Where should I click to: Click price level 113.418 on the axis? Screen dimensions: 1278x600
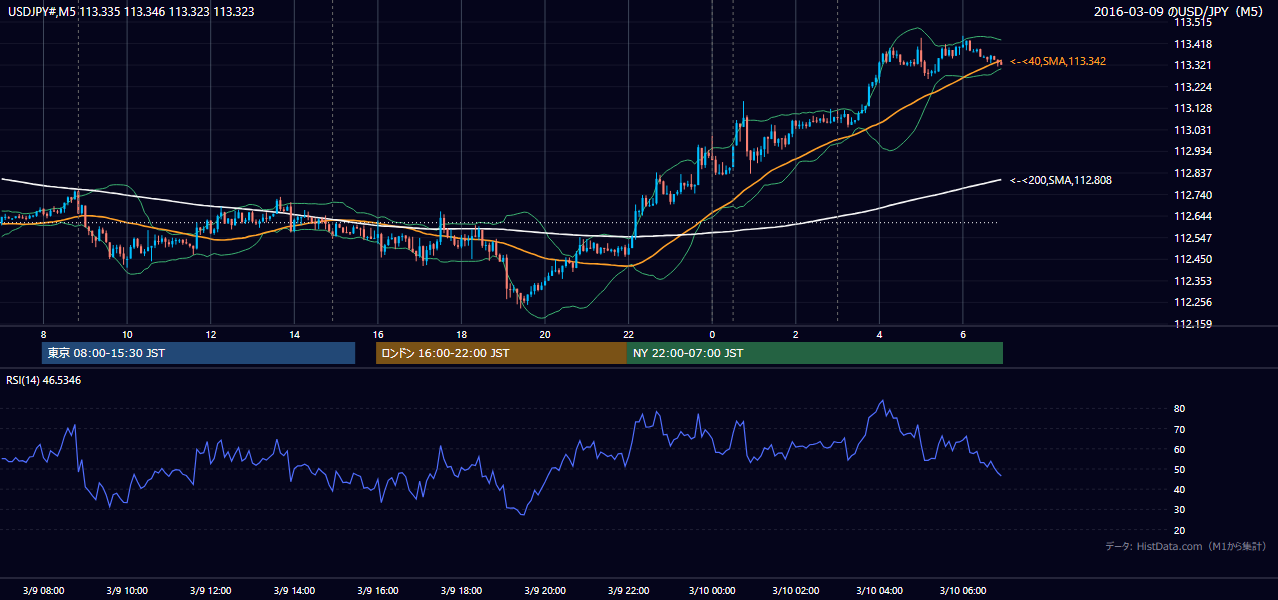[x=1193, y=44]
